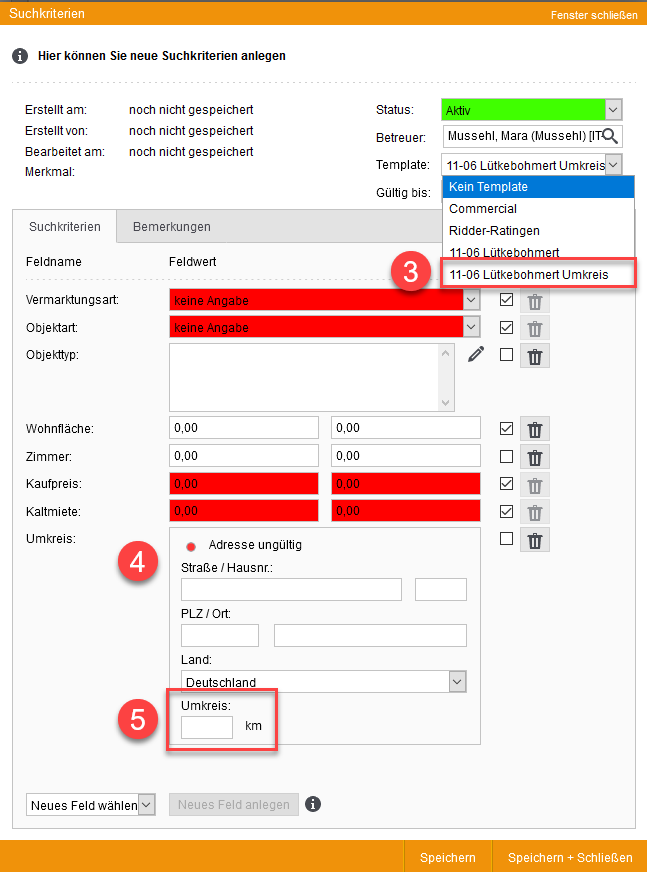Enable the Zimmer checkbox
Viewport: 647px width, 872px height.
coord(507,457)
